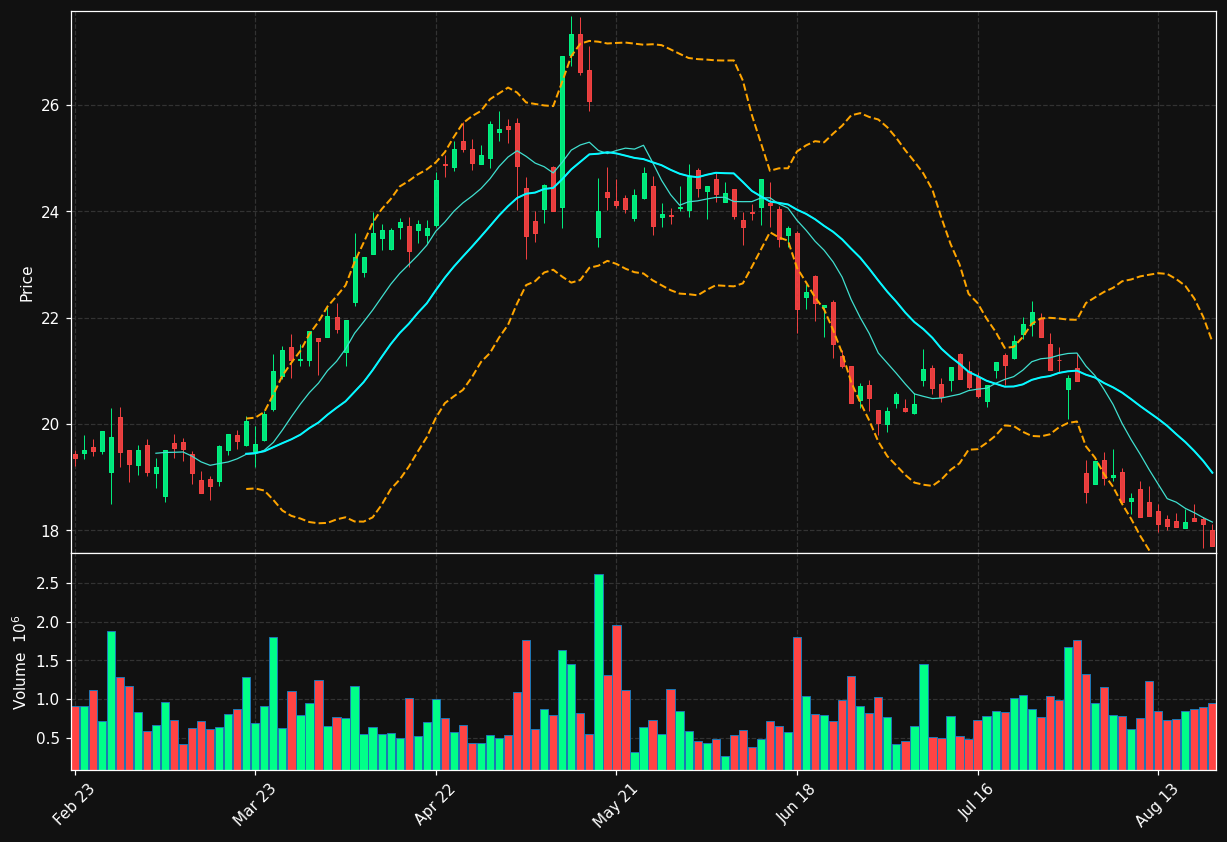Click the 26 price tick label
This screenshot has height=842, width=1227.
coord(51,106)
